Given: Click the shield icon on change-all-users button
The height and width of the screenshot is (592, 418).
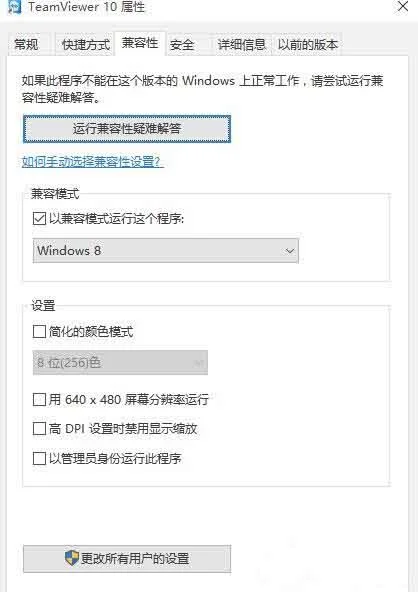Looking at the screenshot, I should (x=72, y=558).
